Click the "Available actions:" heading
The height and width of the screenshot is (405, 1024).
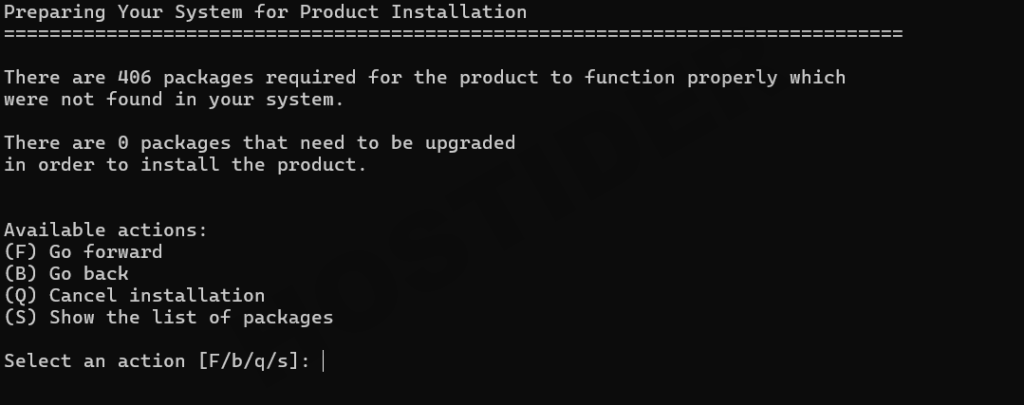105,230
